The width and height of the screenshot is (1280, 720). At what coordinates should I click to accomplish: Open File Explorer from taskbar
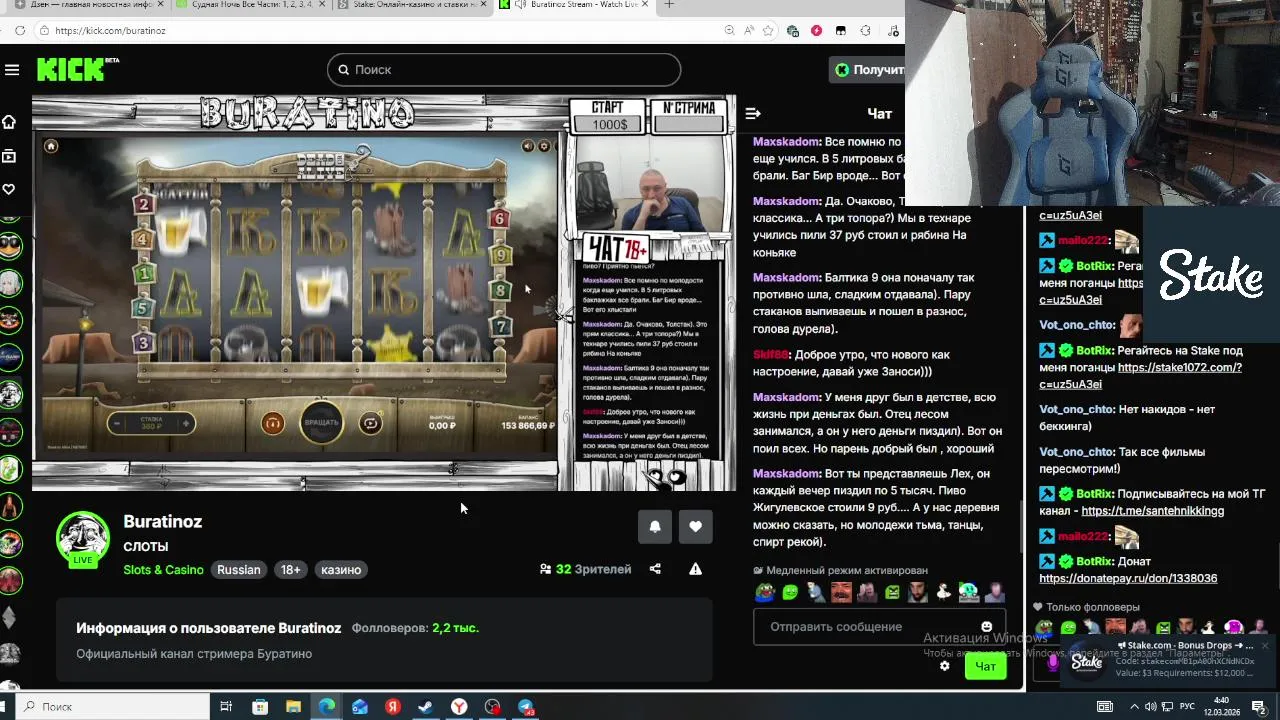tap(293, 707)
